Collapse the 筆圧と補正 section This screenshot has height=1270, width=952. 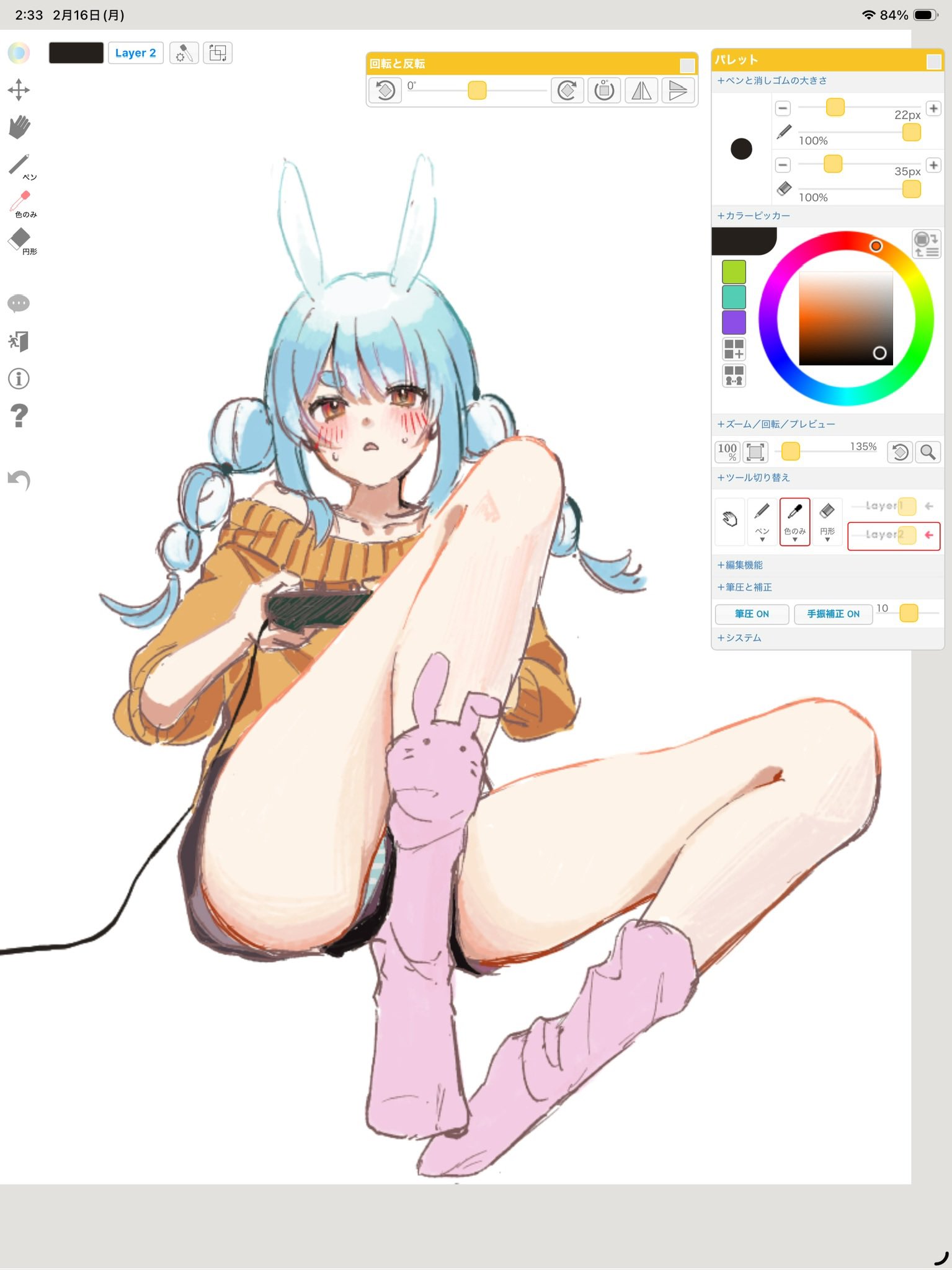pos(744,587)
